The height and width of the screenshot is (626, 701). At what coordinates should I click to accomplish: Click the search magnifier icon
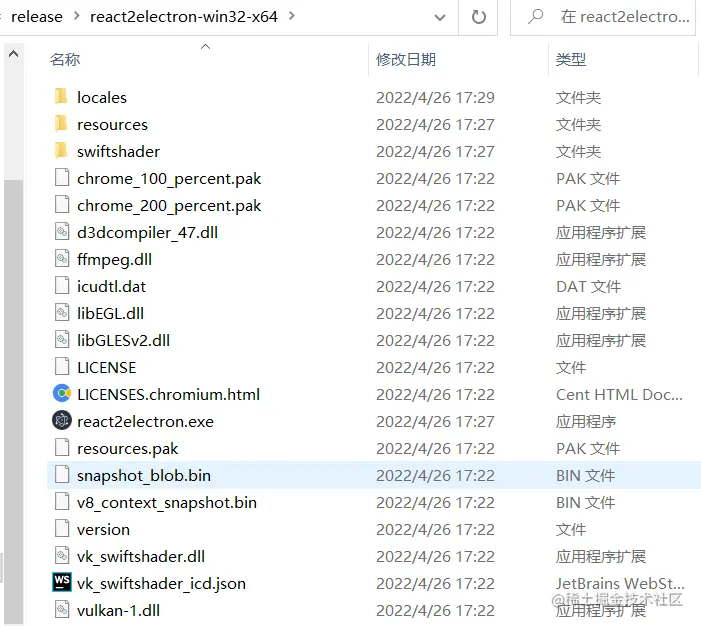tap(535, 17)
